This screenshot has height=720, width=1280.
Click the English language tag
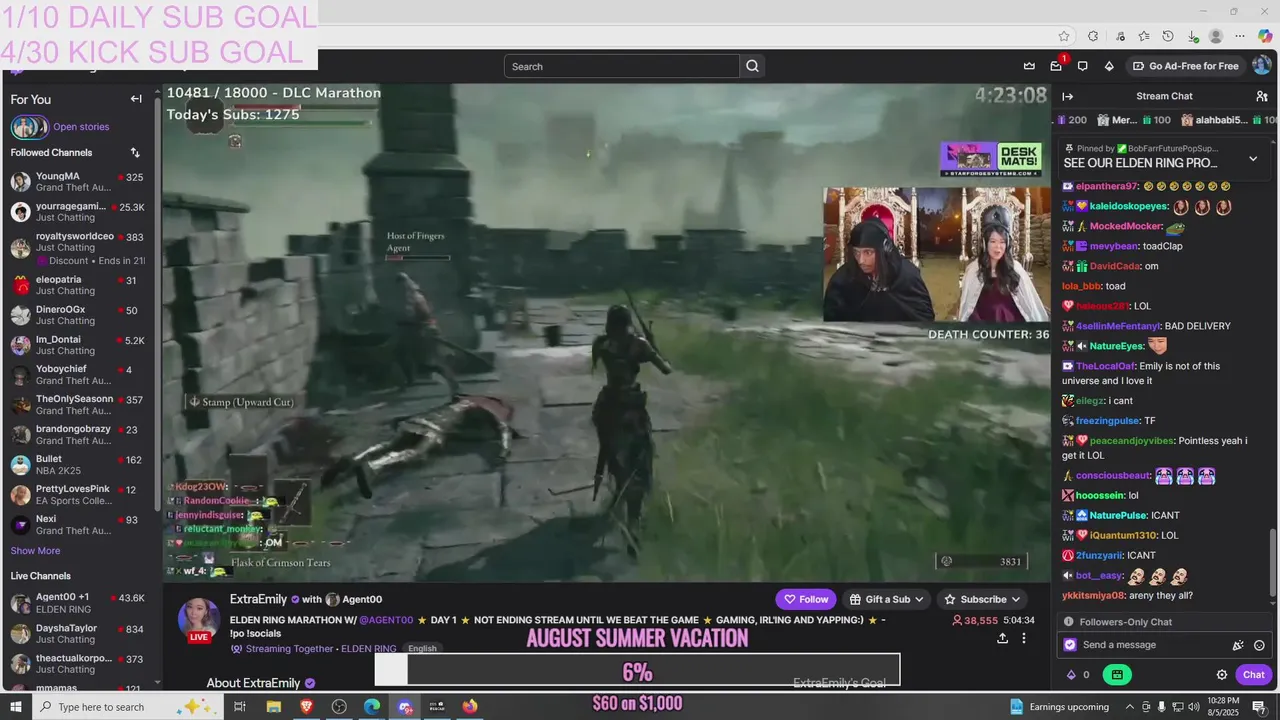(422, 649)
